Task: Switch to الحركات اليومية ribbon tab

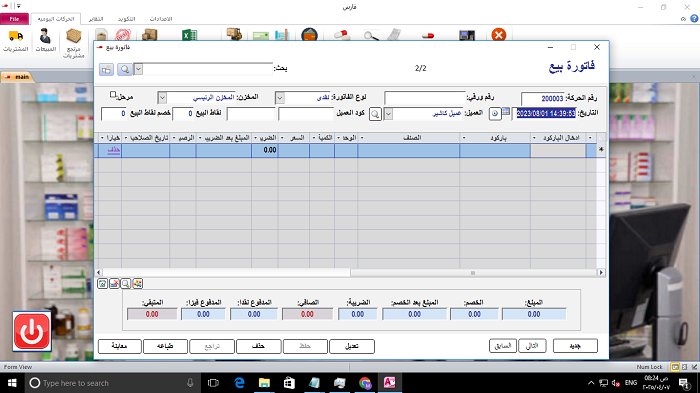Action: pyautogui.click(x=56, y=19)
